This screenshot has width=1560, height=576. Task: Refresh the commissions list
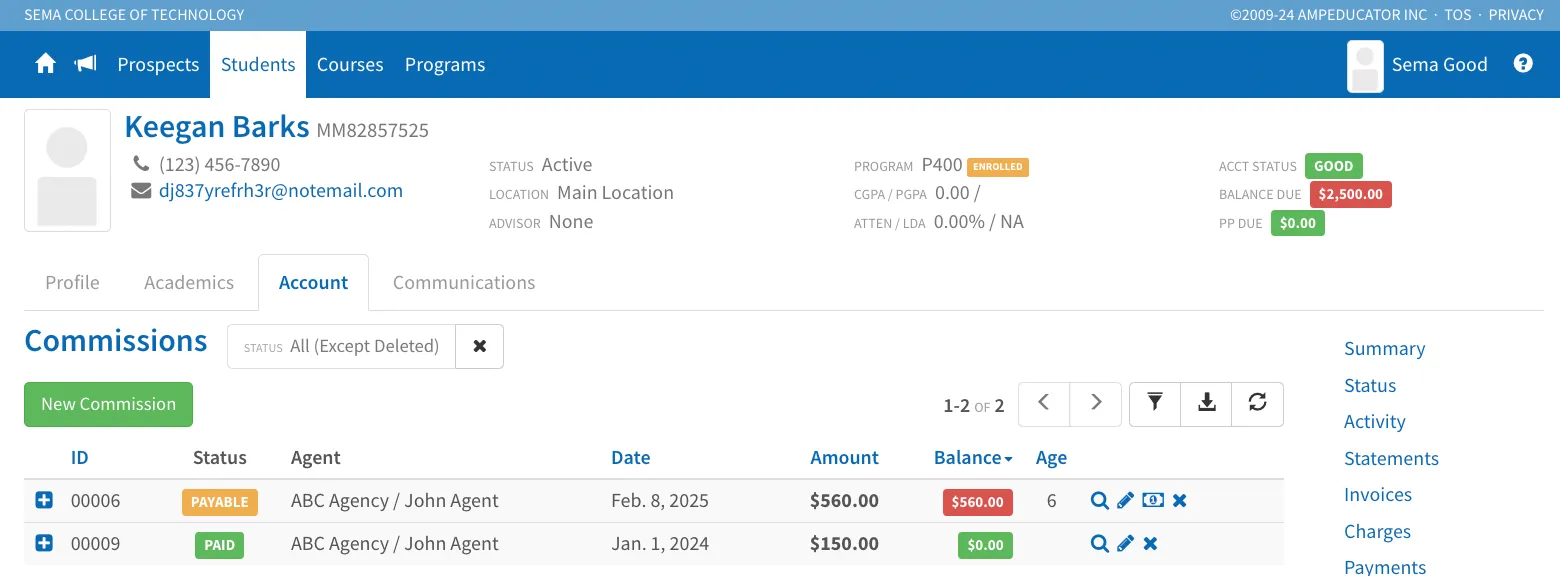[x=1258, y=403]
